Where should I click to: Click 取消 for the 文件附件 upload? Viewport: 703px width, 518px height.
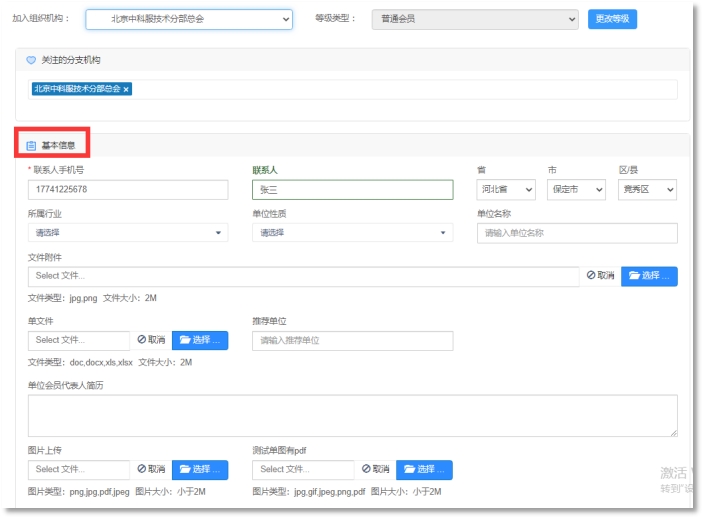[x=600, y=275]
